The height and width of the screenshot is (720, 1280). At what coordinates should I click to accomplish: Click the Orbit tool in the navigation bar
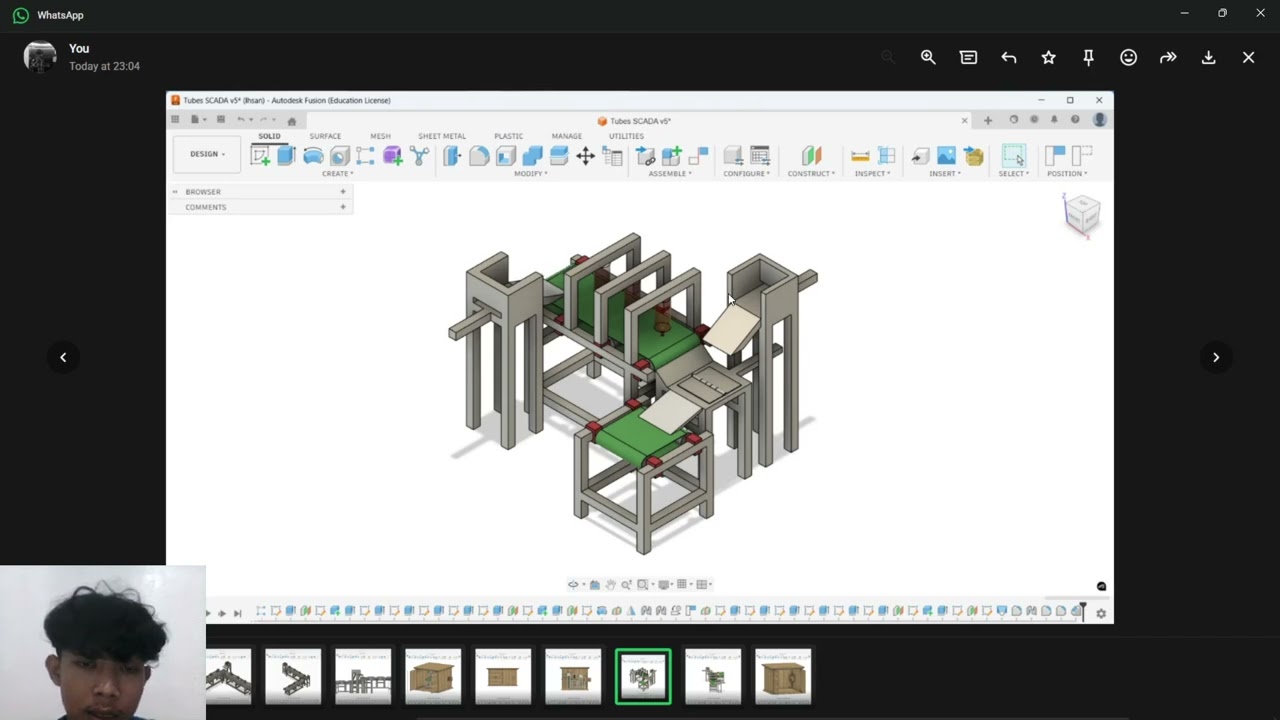[x=574, y=584]
